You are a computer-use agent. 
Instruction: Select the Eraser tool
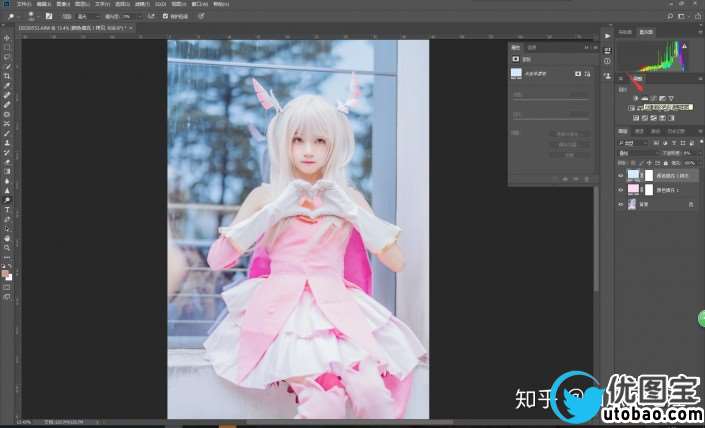(7, 161)
